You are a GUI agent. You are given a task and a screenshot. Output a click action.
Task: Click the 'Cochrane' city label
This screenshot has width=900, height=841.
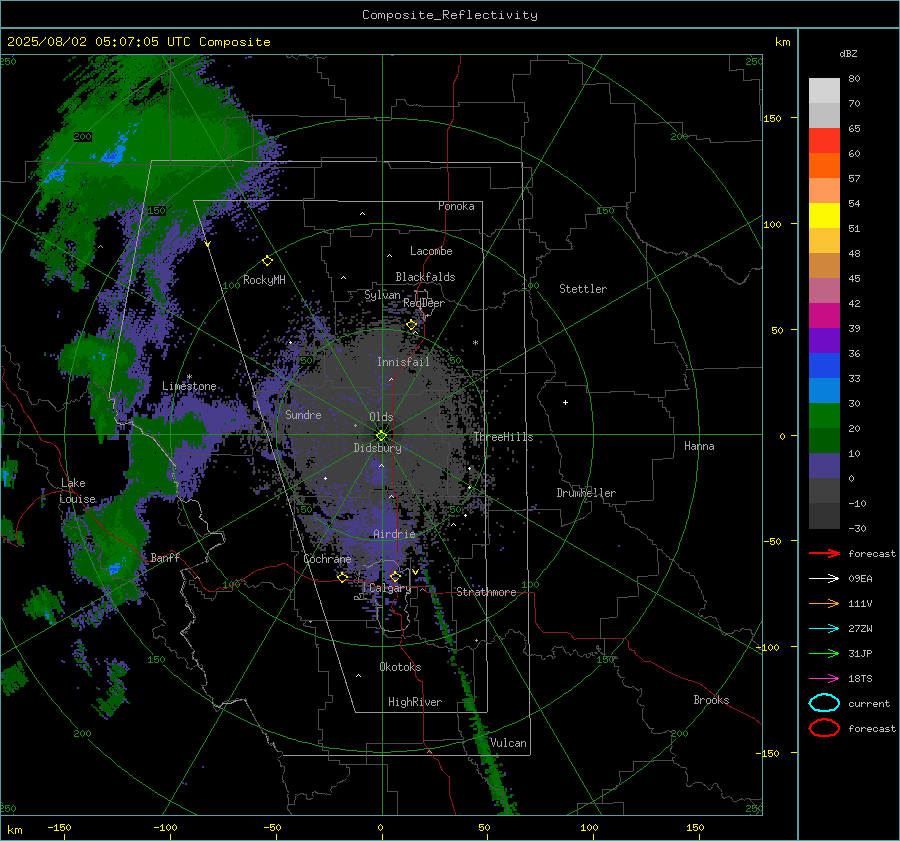point(327,559)
